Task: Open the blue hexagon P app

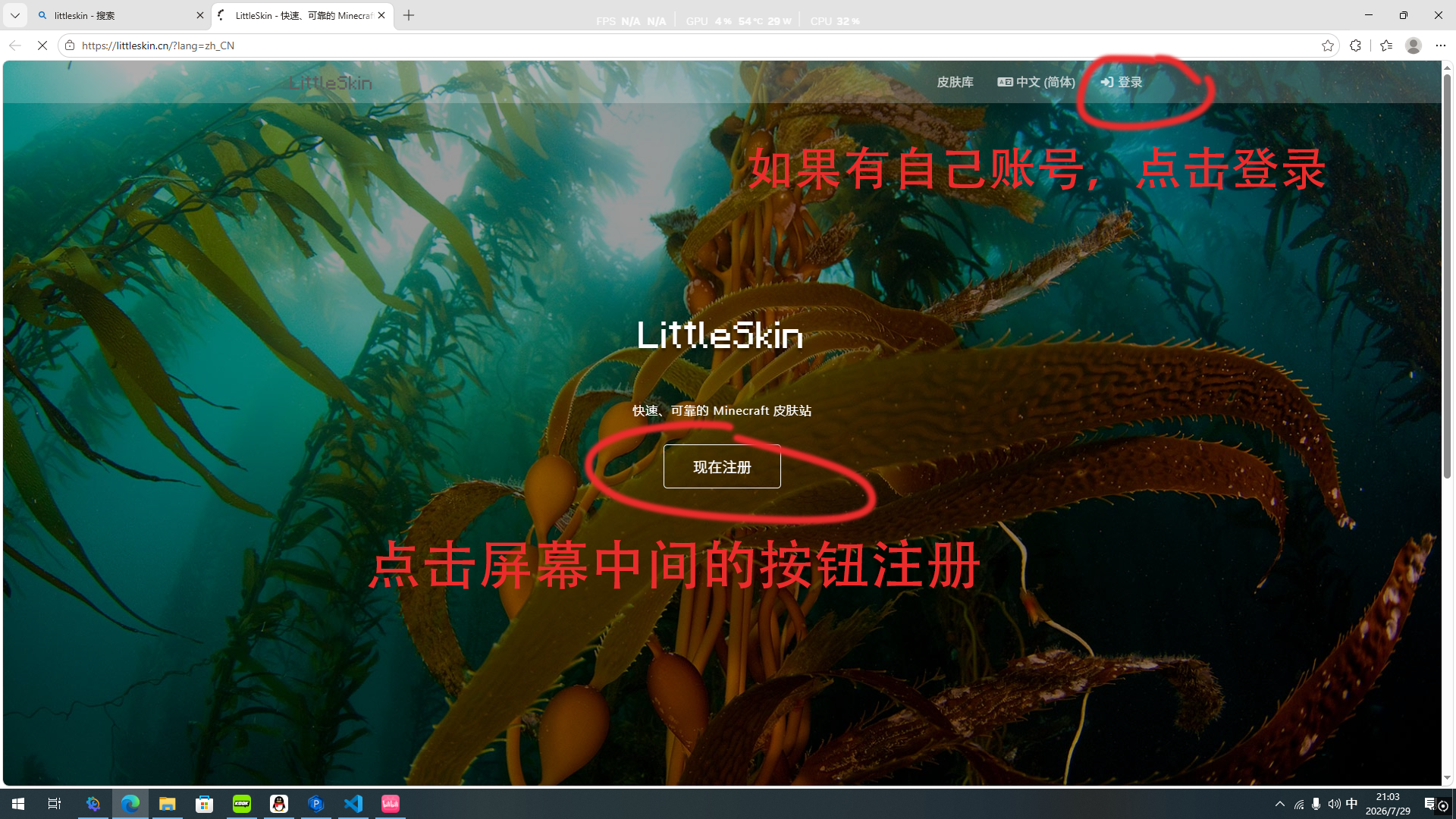Action: point(316,804)
